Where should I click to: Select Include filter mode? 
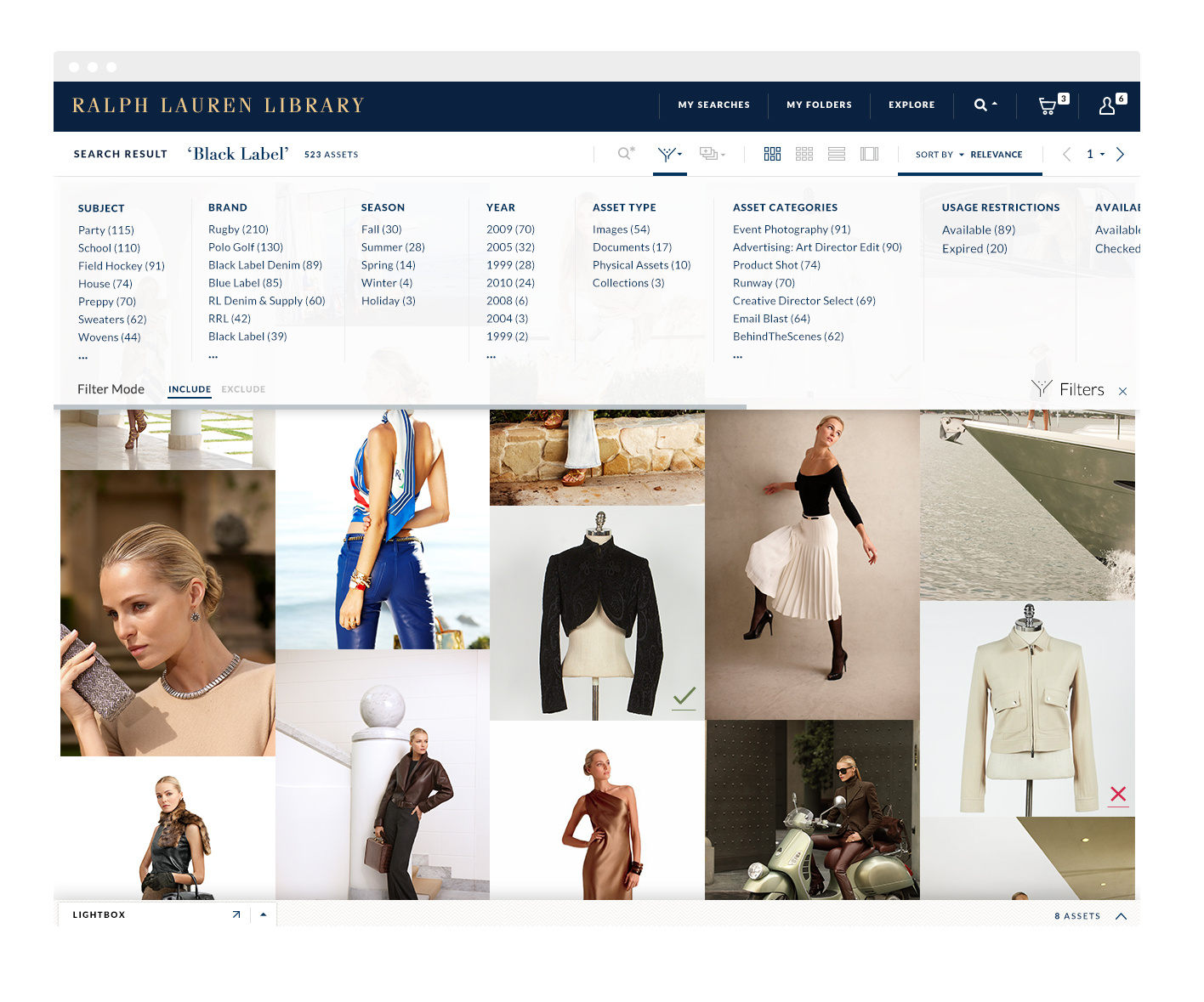[x=190, y=389]
